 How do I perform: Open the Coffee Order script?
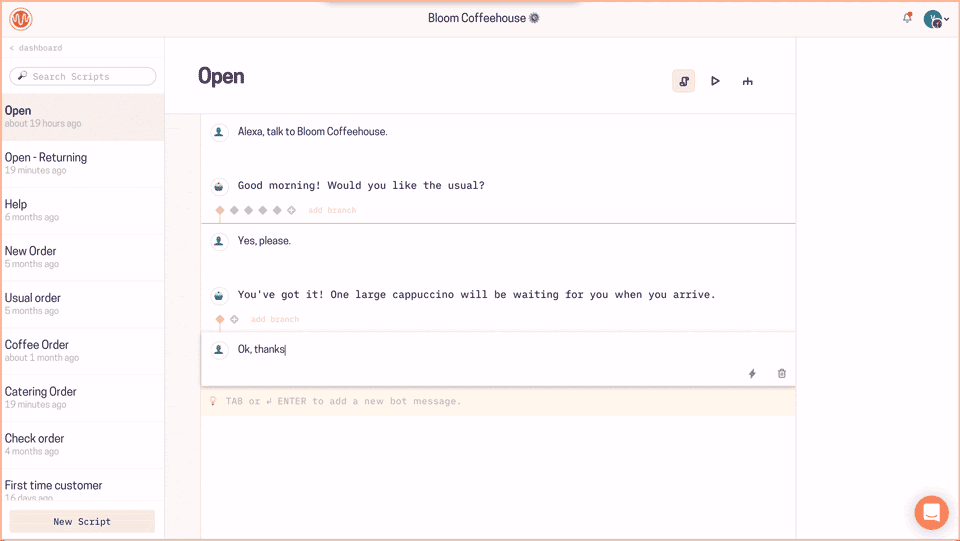point(83,351)
